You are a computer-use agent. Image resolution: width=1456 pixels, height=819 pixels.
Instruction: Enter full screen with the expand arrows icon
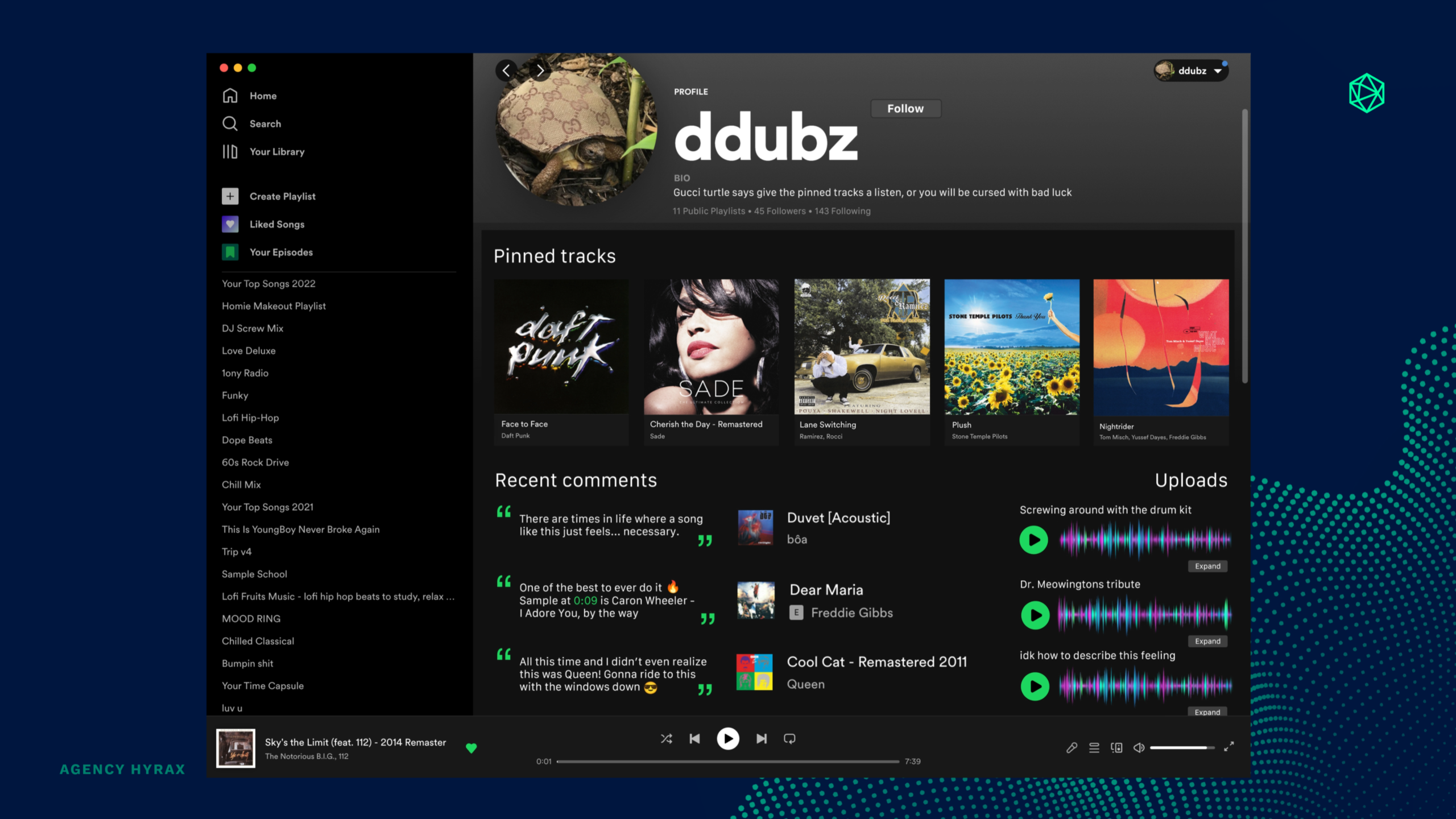[1228, 747]
